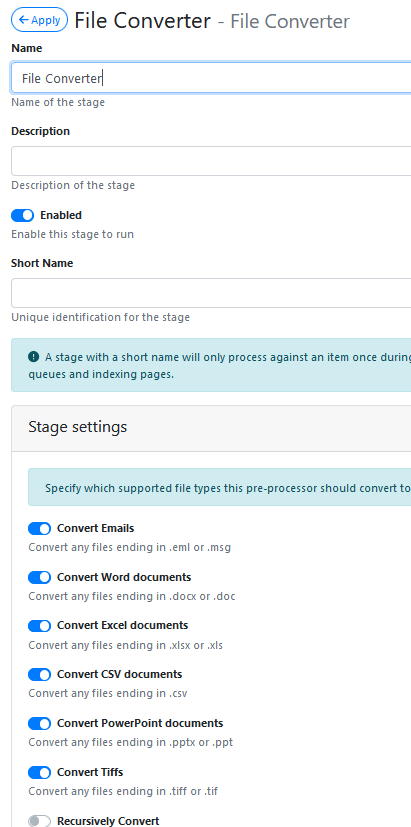411x827 pixels.
Task: Switch off the Convert Tiffs toggle
Action: (x=40, y=773)
